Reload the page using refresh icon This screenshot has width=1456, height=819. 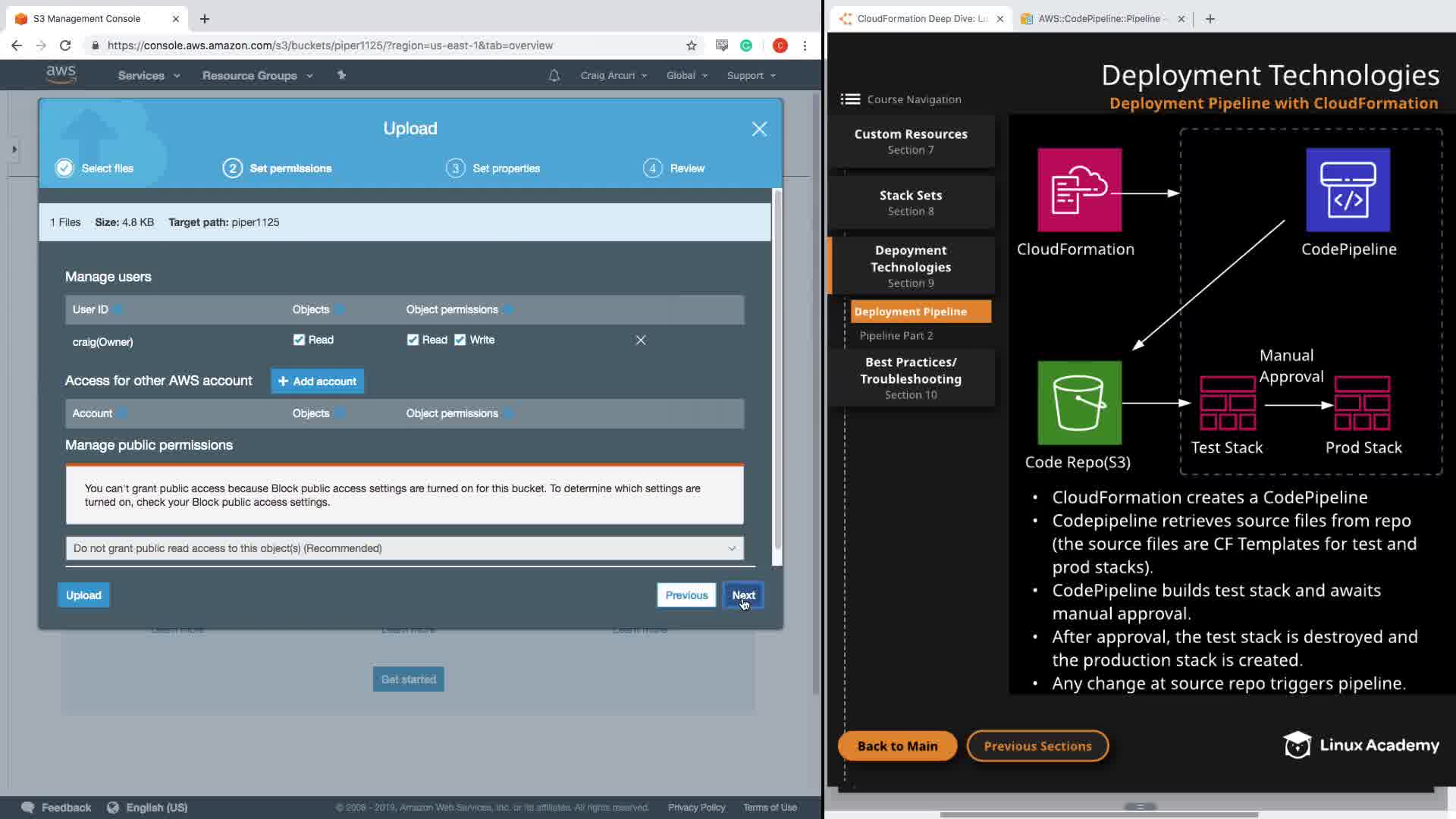65,45
